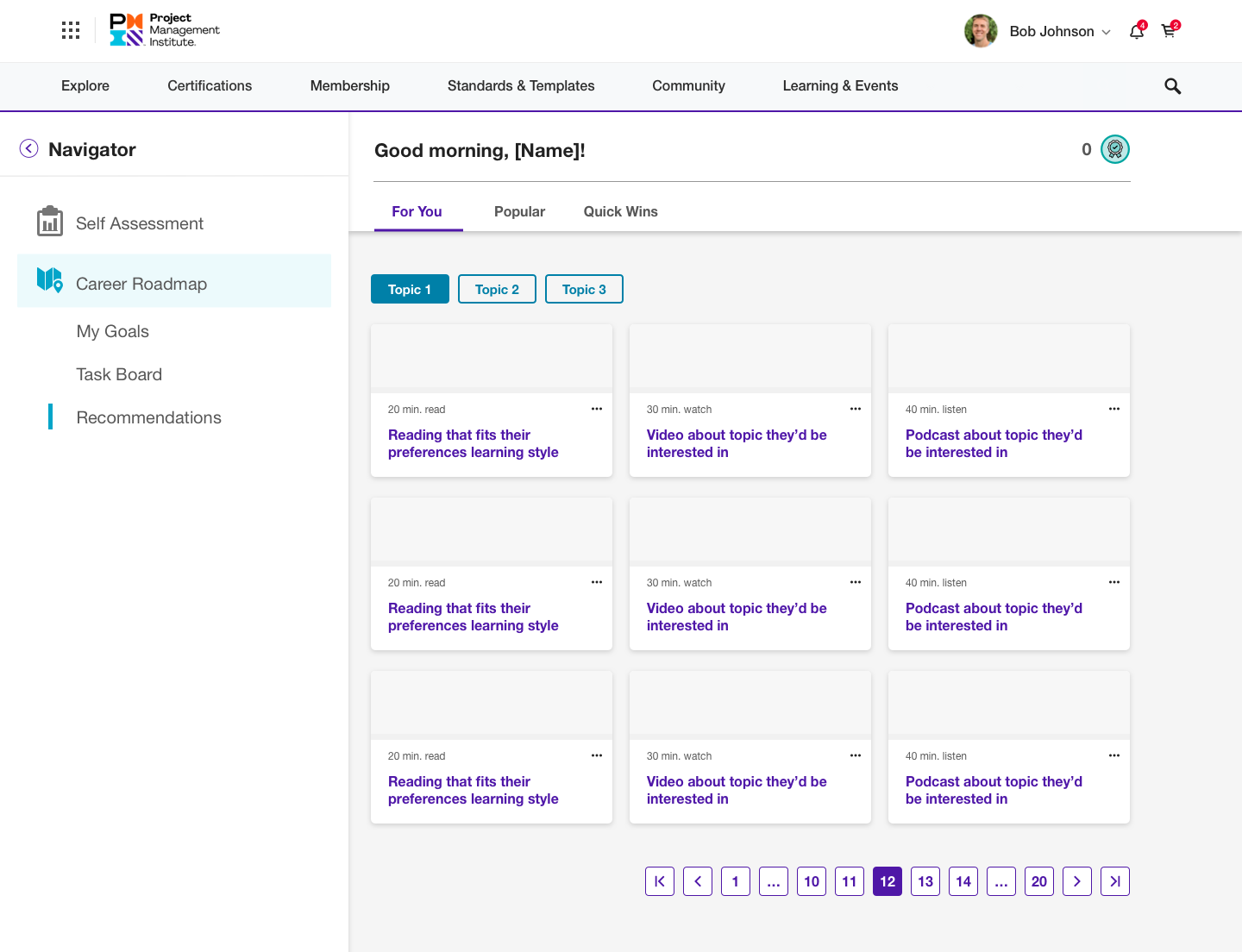
Task: Click the achievement badge icon
Action: [x=1115, y=149]
